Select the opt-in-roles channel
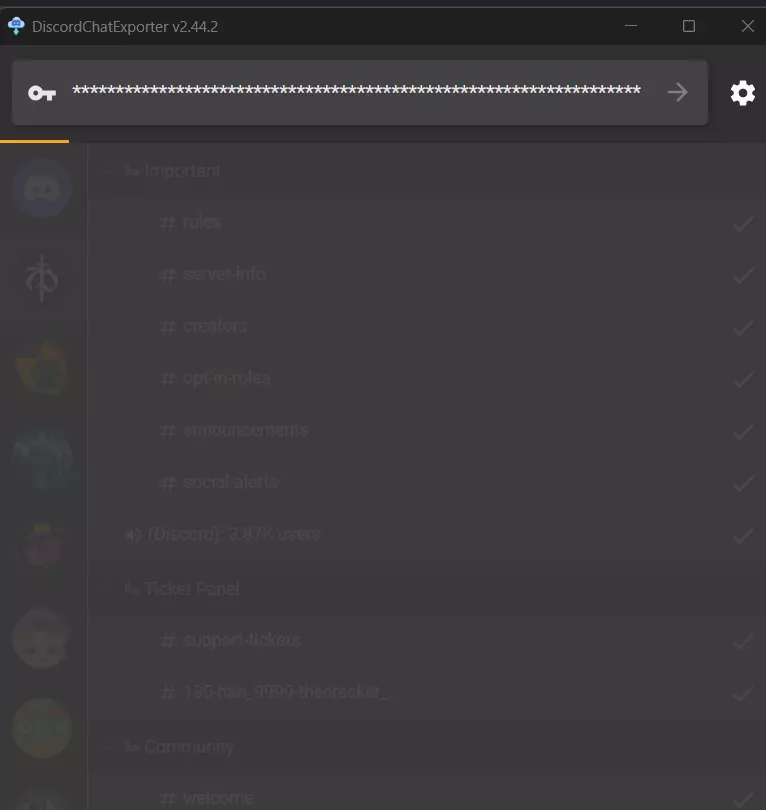 pos(426,379)
